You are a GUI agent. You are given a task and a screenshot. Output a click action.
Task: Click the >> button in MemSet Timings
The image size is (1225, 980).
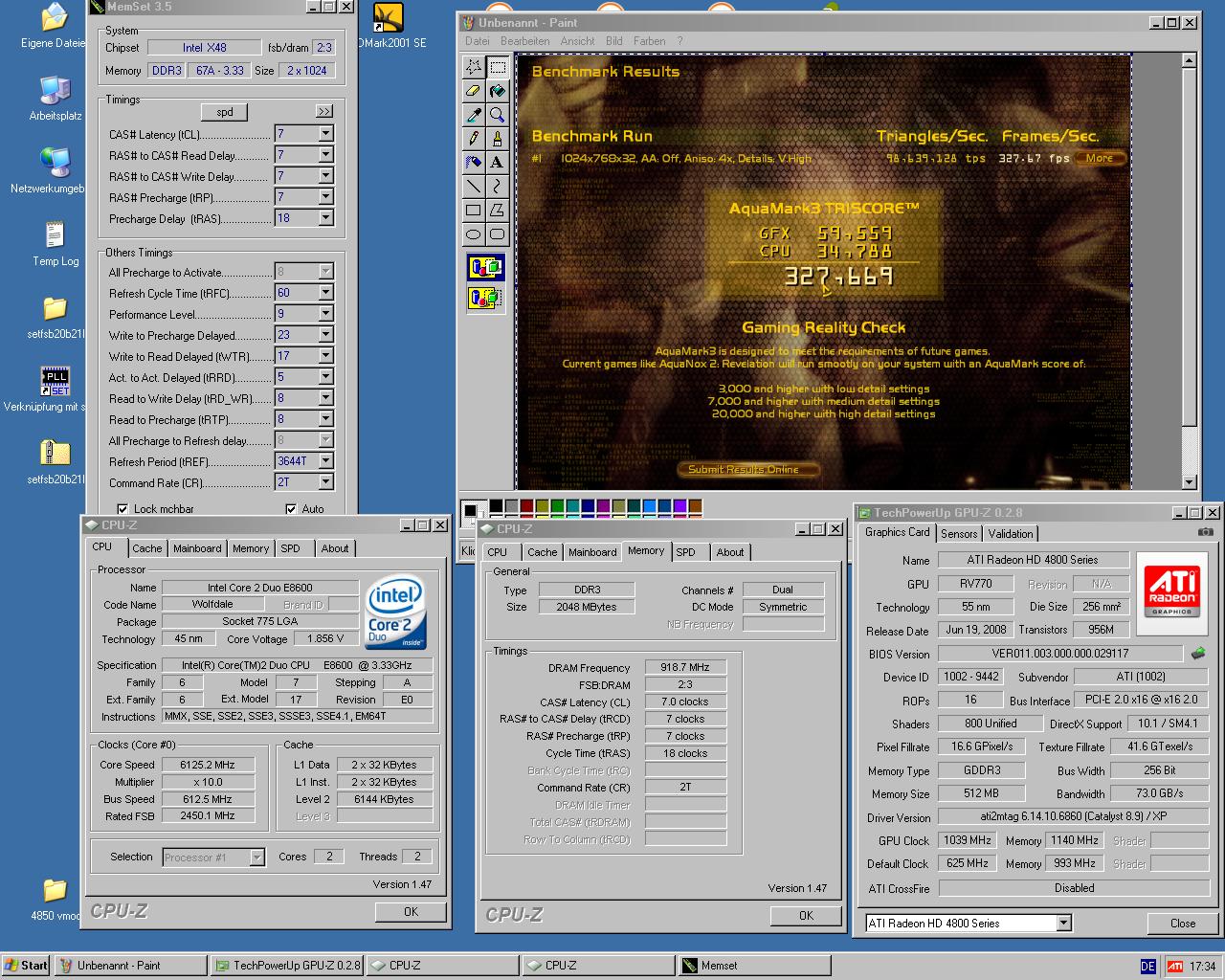(x=323, y=112)
